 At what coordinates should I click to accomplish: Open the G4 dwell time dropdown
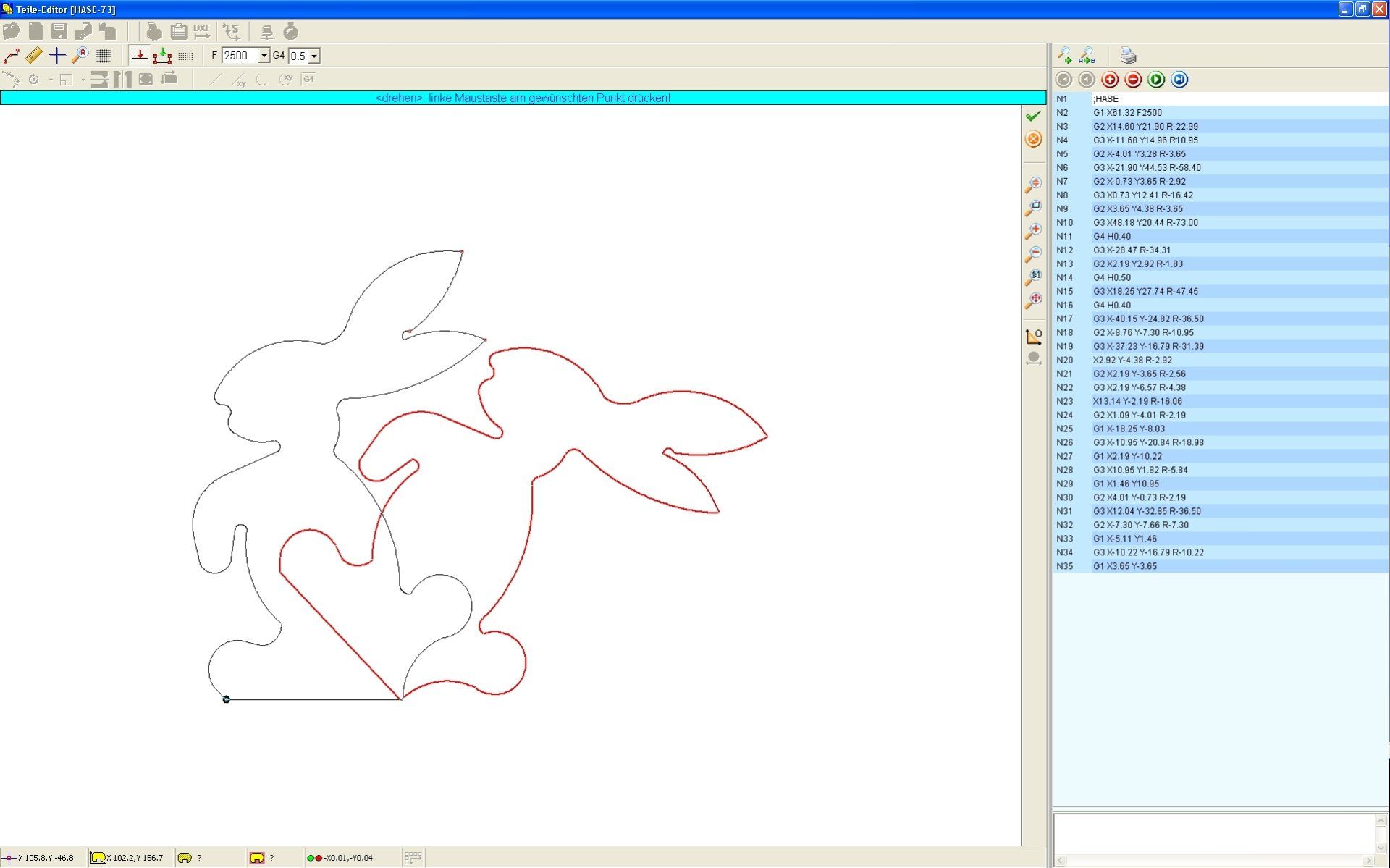point(314,56)
